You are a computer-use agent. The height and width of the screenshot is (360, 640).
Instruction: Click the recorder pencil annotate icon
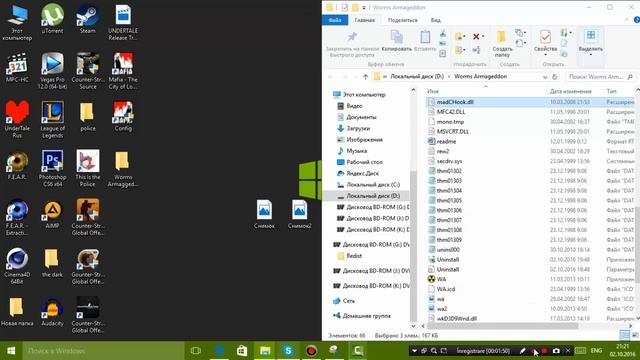[x=522, y=351]
